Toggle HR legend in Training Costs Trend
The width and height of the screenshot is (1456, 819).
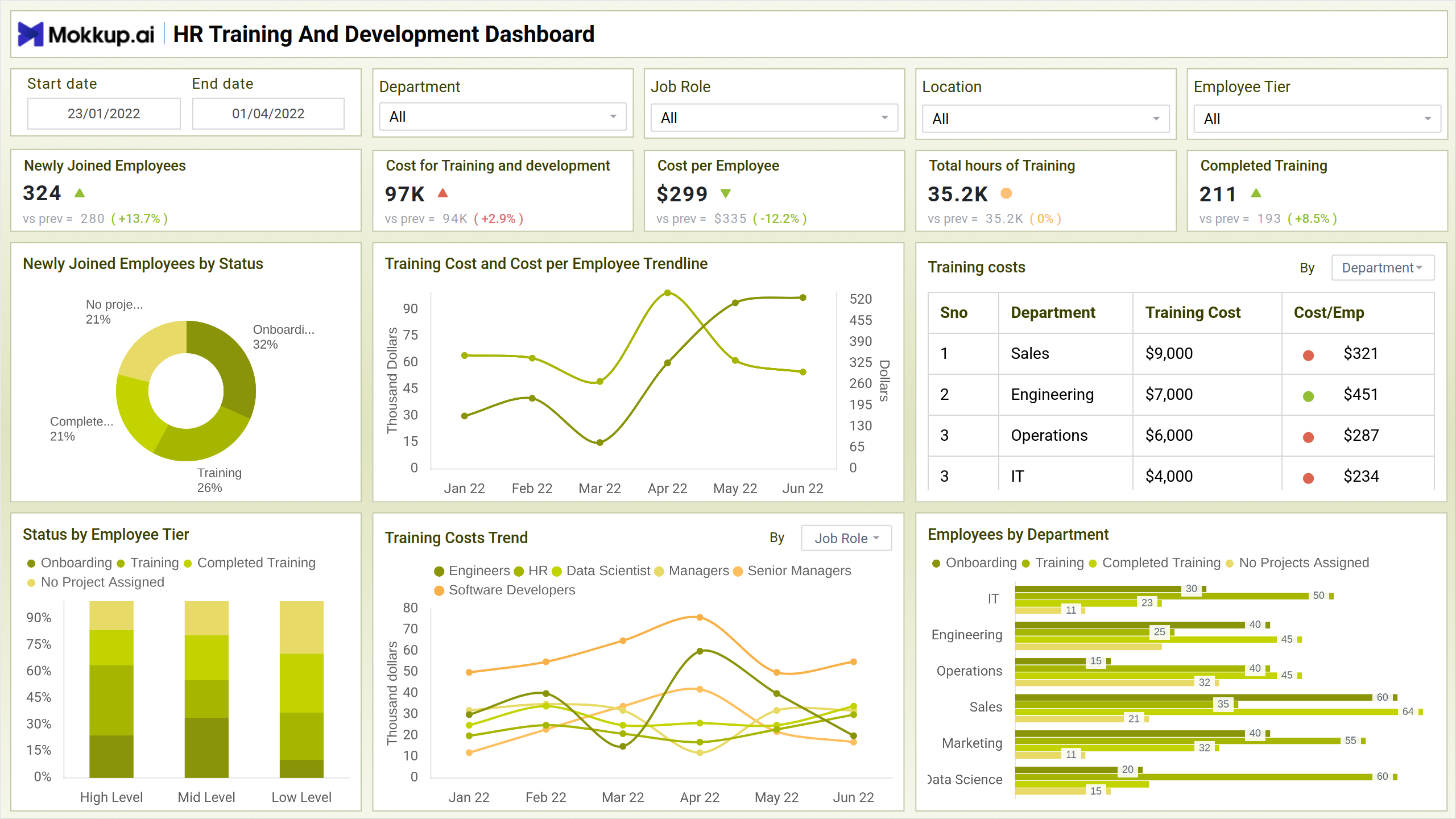[x=531, y=571]
